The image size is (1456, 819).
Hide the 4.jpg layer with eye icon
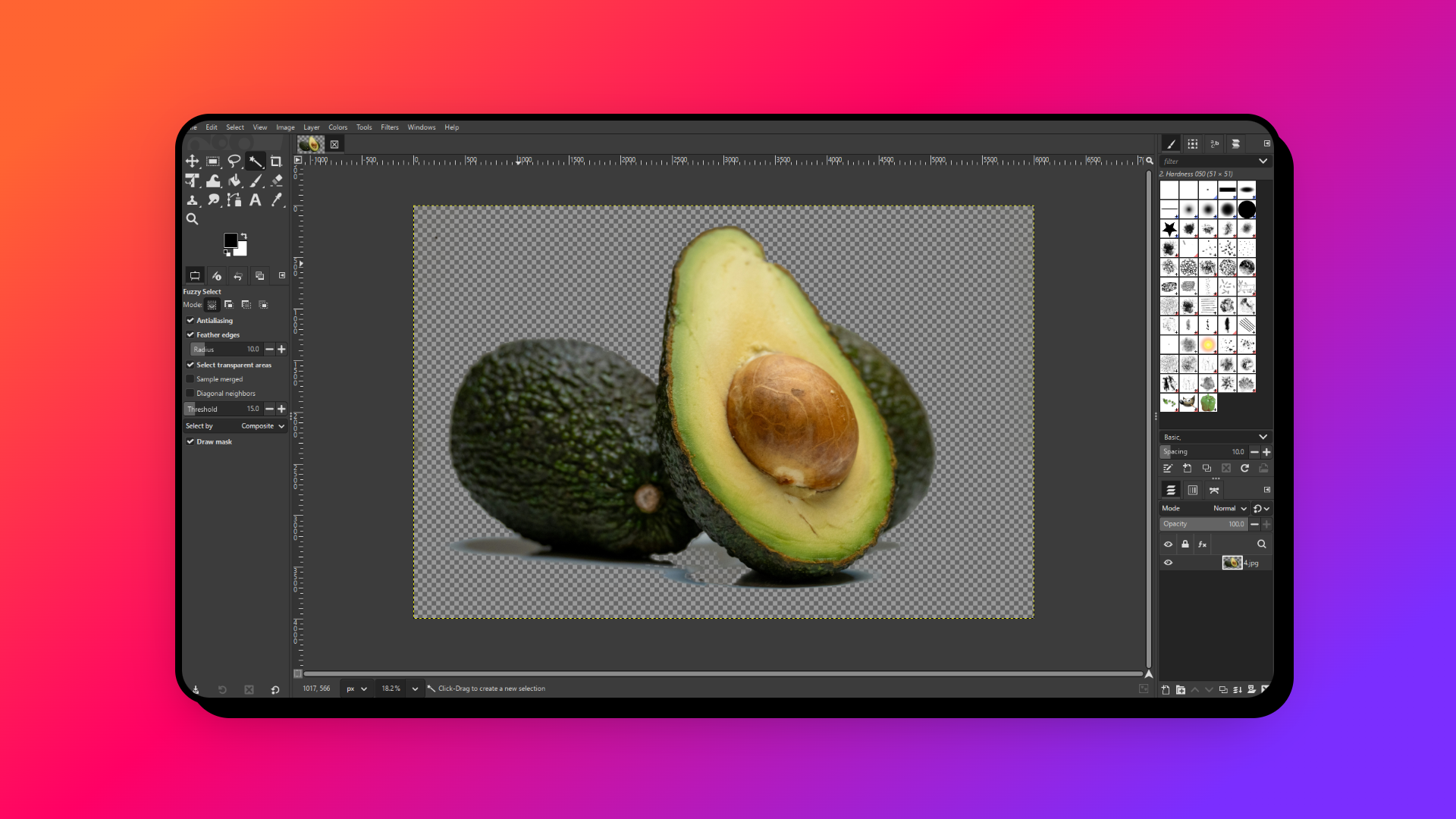click(x=1168, y=563)
